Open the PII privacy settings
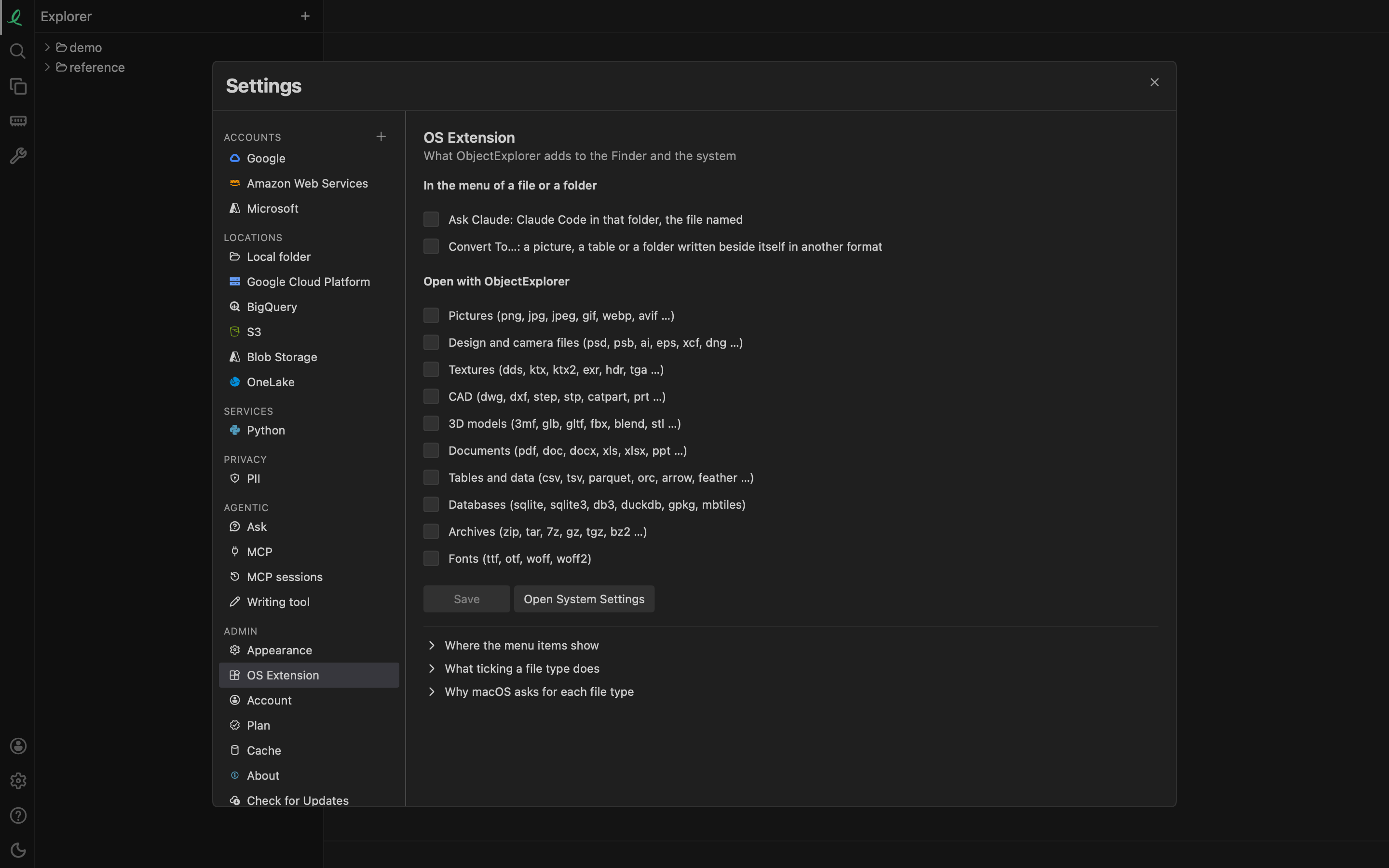This screenshot has width=1389, height=868. coord(309,478)
